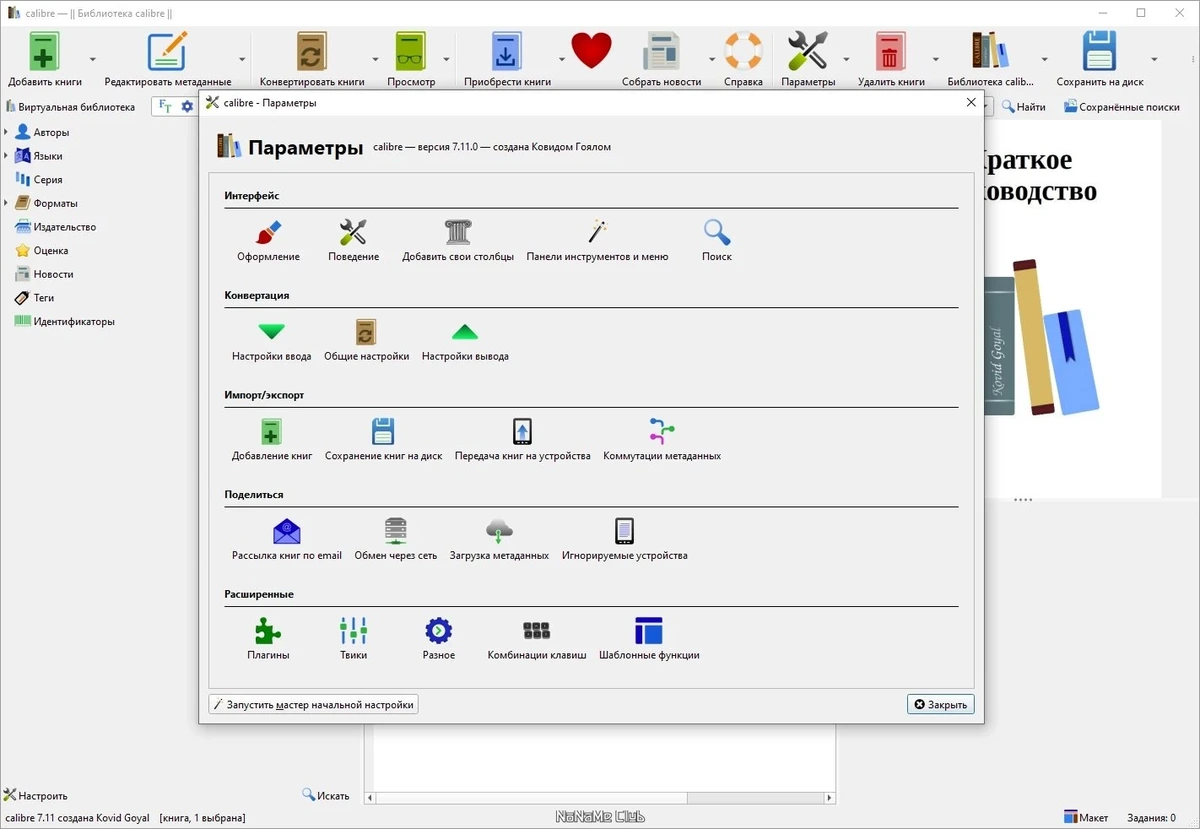1200x829 pixels.
Task: Click Редактировать метаданные toolbar button
Action: (x=167, y=59)
